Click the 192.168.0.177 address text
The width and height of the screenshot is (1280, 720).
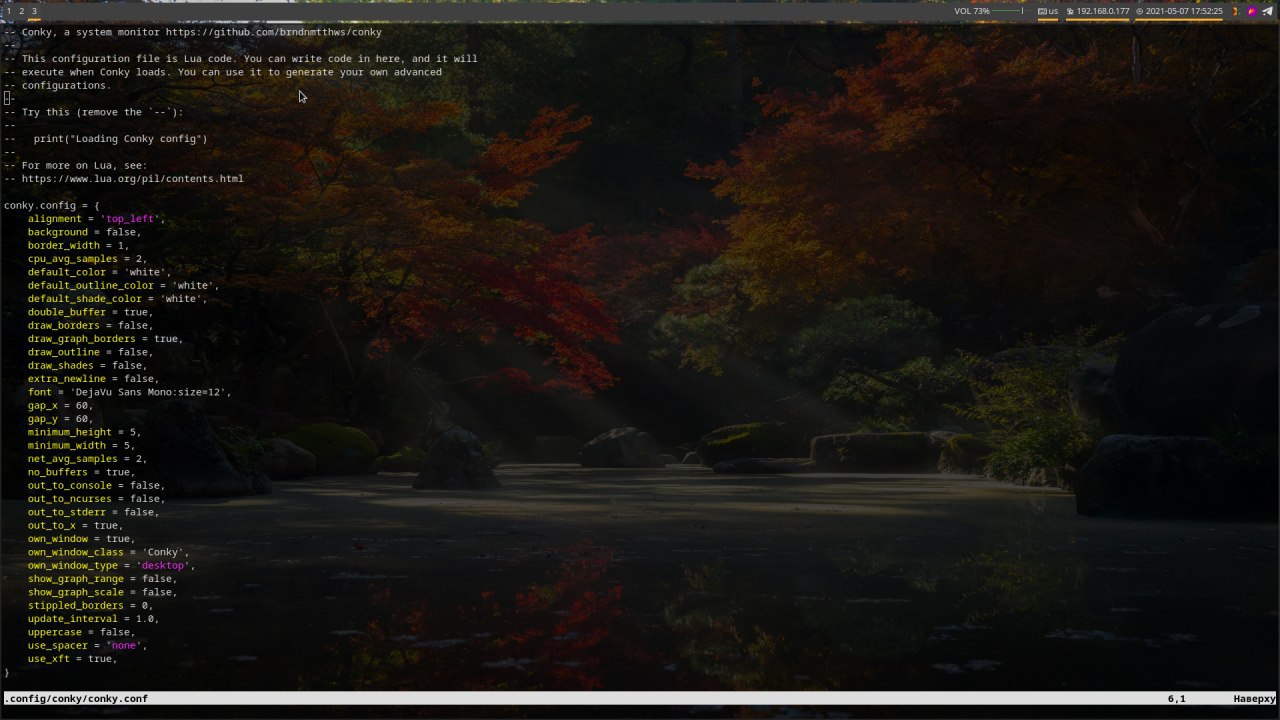pos(1103,11)
